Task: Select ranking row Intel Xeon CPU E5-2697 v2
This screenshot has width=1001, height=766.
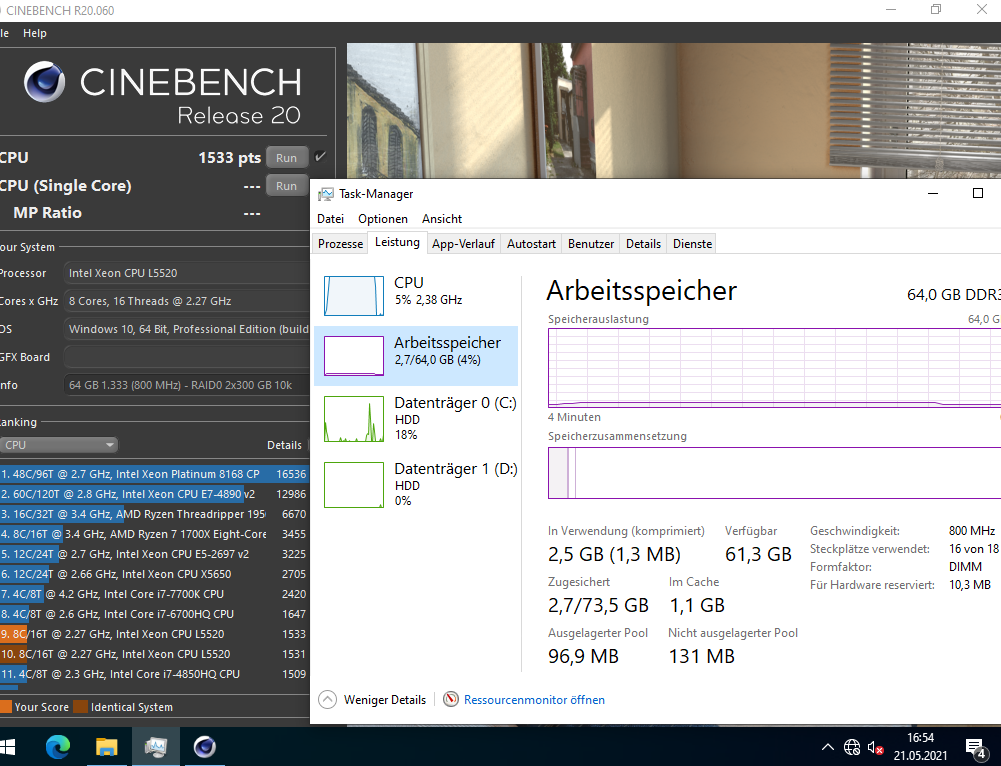Action: pos(154,554)
